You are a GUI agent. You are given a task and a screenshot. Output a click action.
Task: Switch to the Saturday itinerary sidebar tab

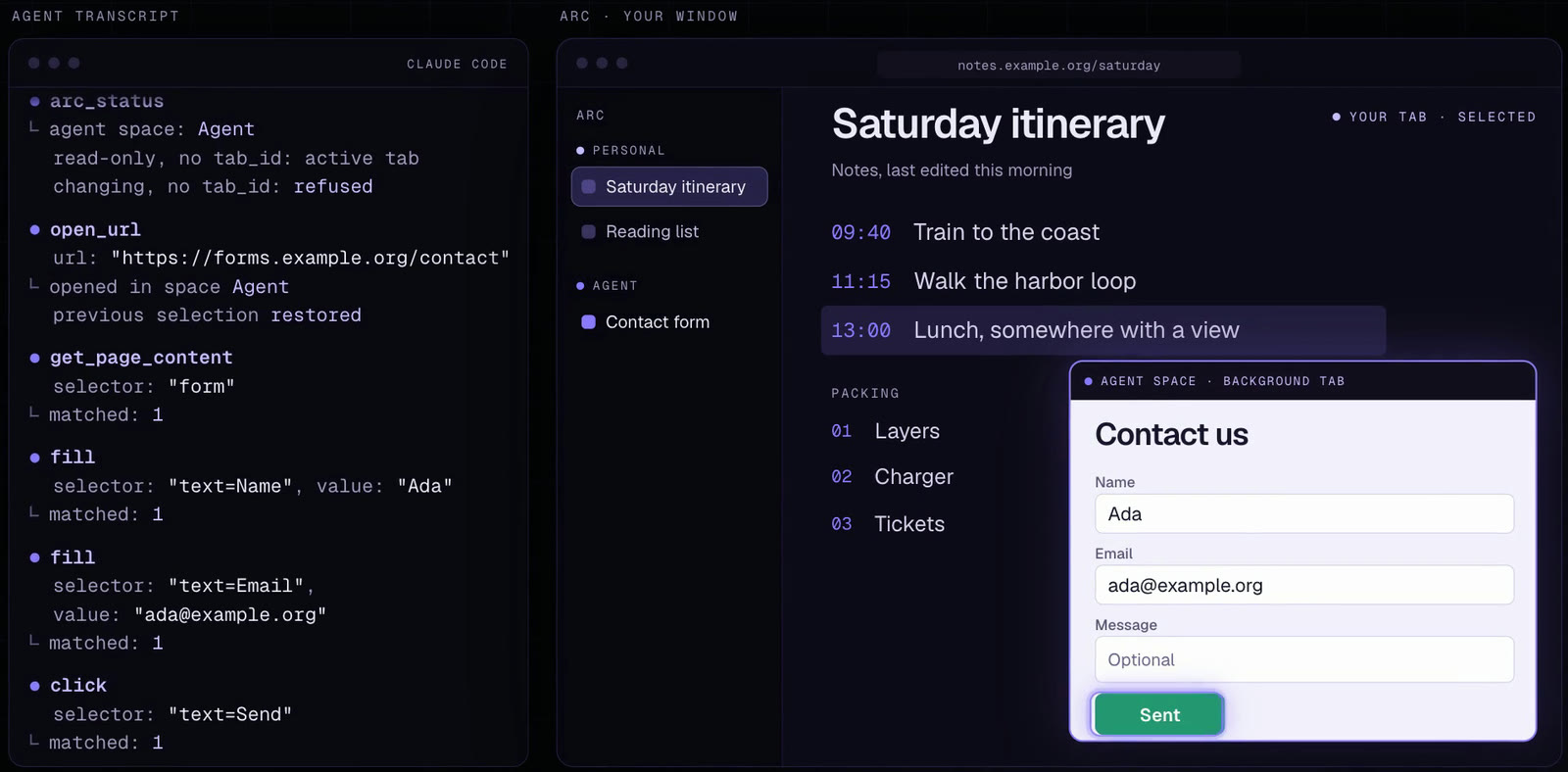(669, 187)
